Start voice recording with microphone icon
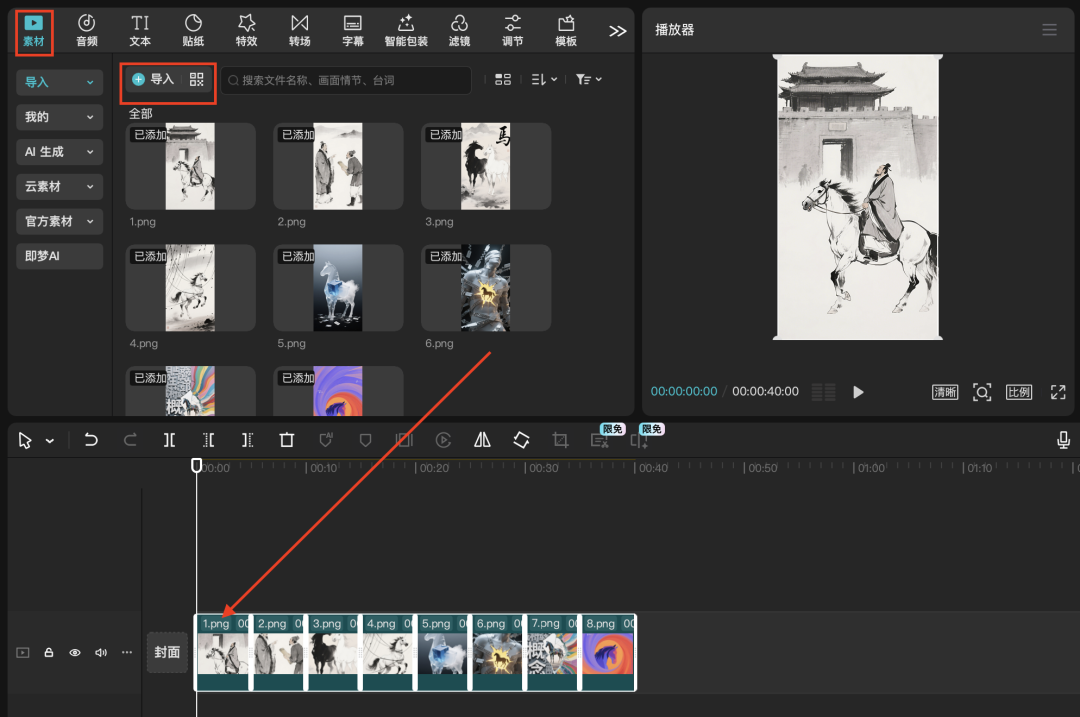 tap(1064, 440)
